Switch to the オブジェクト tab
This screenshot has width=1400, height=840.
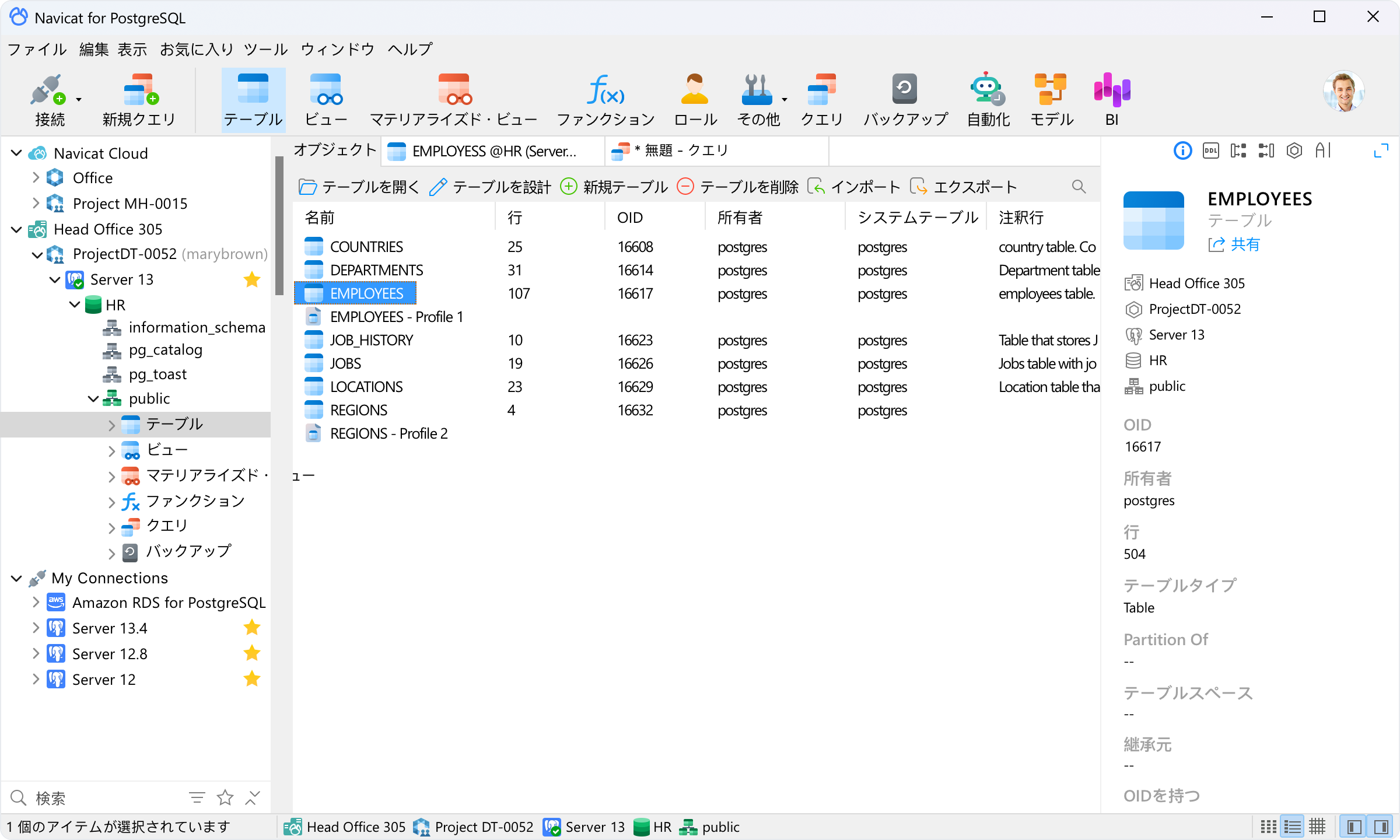335,150
